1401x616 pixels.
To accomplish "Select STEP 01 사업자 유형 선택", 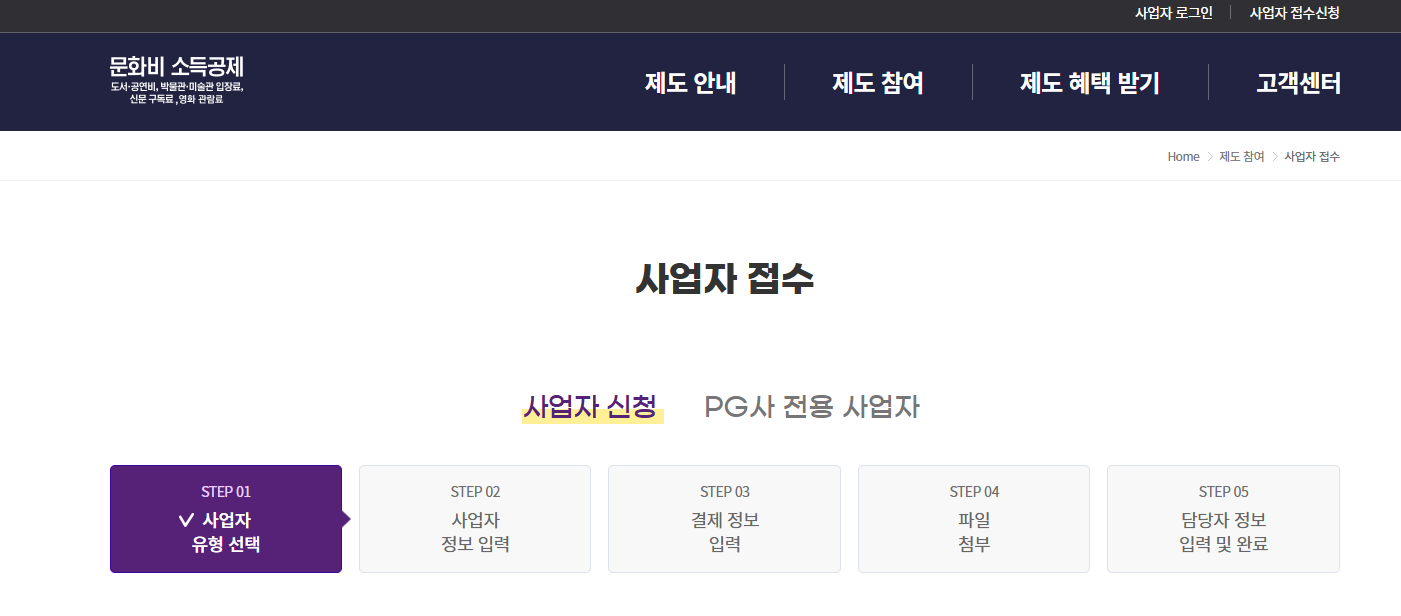I will click(226, 519).
